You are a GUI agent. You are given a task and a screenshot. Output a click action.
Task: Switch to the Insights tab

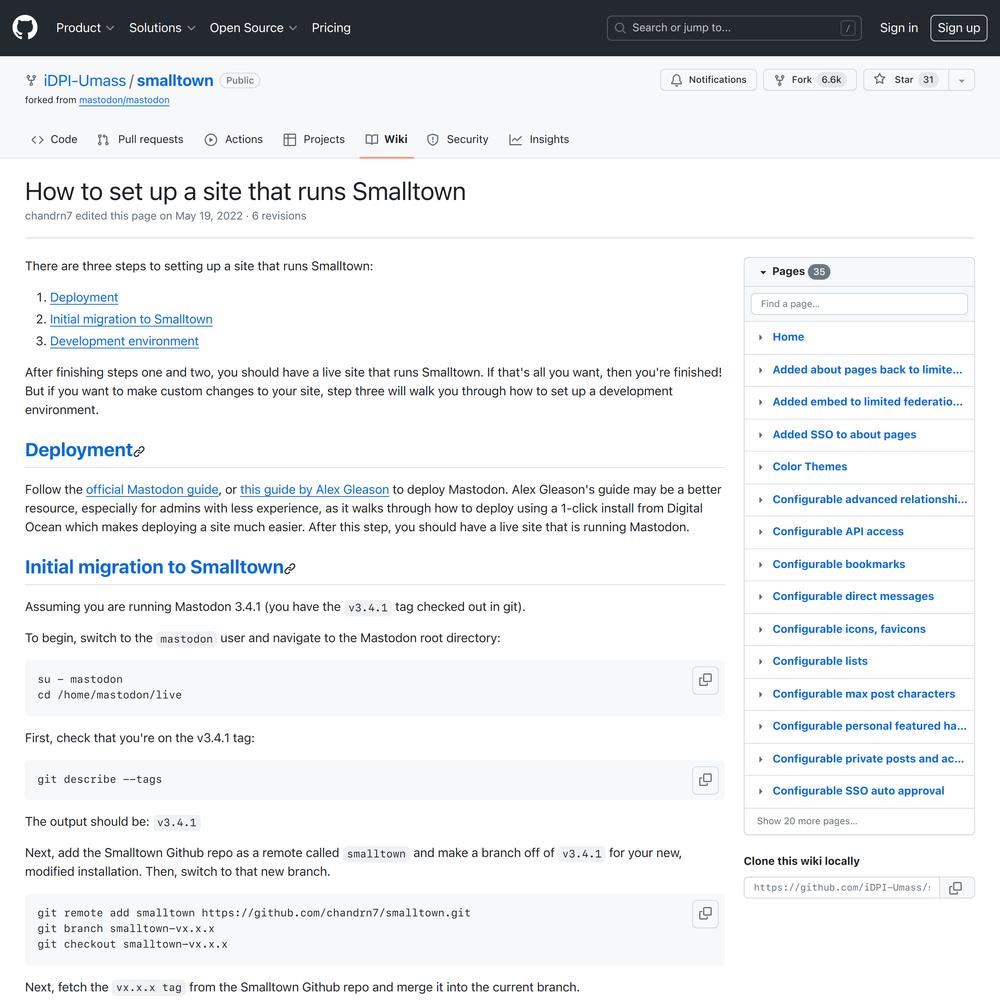[539, 140]
